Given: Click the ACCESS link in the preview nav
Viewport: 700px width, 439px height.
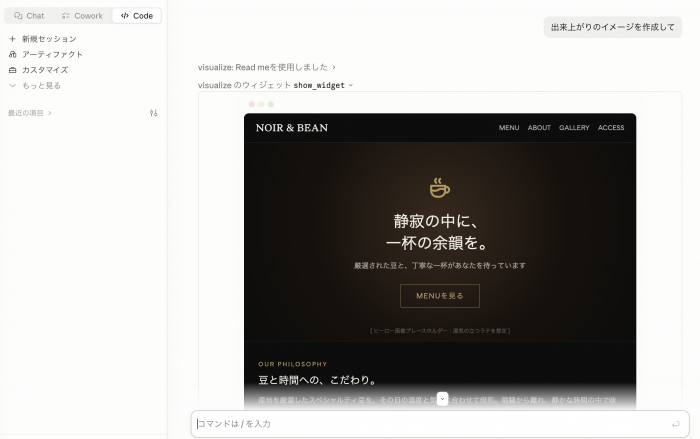Looking at the screenshot, I should pos(611,128).
